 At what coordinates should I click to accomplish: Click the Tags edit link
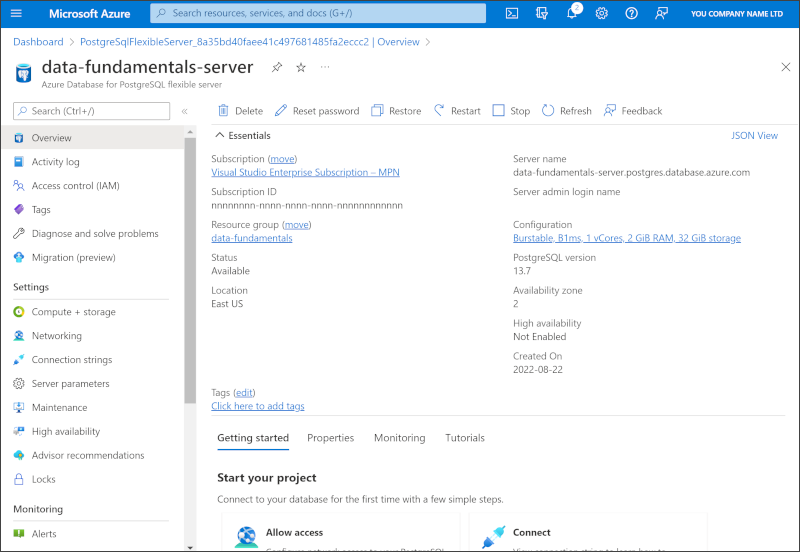(x=244, y=392)
